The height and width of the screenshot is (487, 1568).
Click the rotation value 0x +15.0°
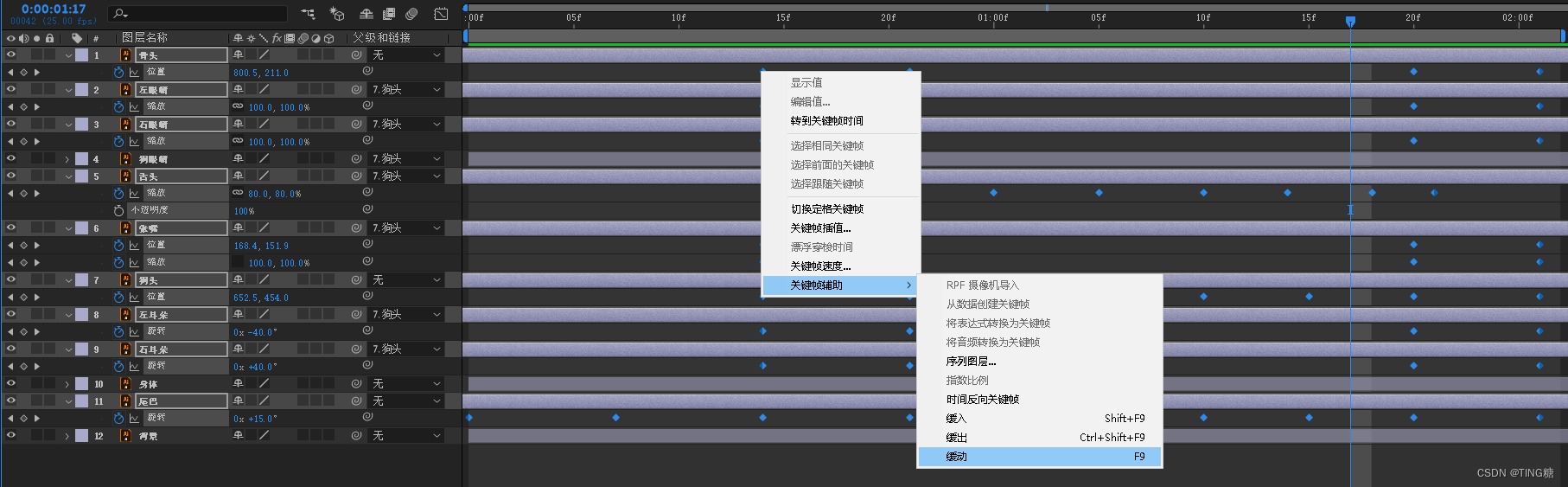[x=255, y=419]
